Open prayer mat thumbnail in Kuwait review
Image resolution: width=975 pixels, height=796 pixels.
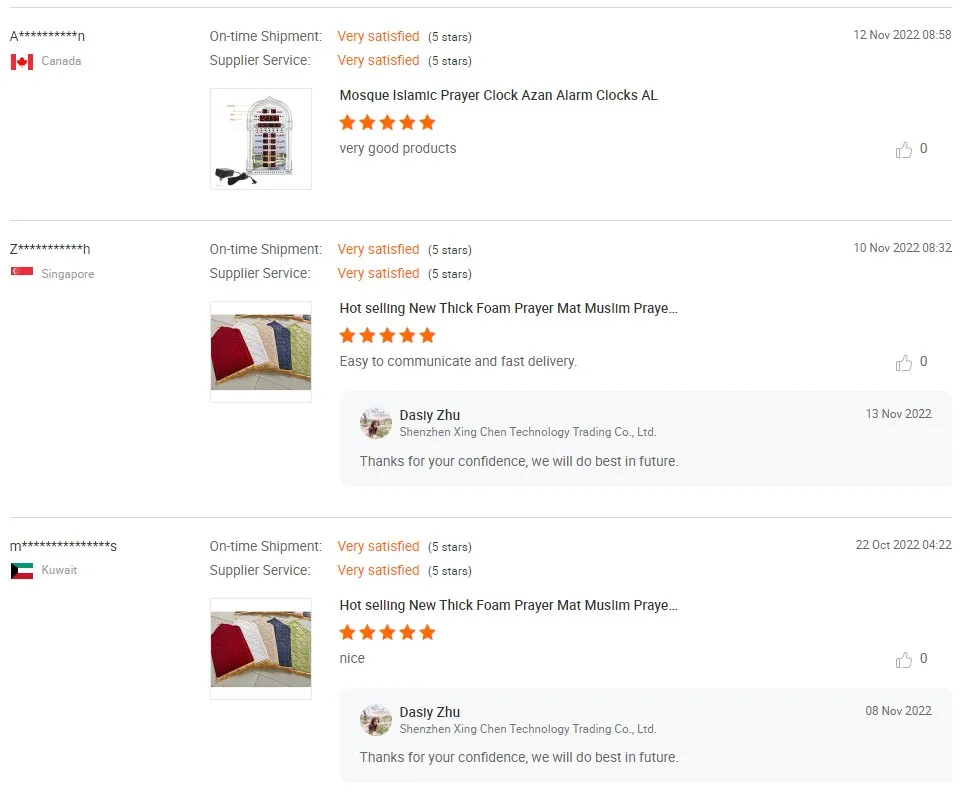pyautogui.click(x=260, y=649)
